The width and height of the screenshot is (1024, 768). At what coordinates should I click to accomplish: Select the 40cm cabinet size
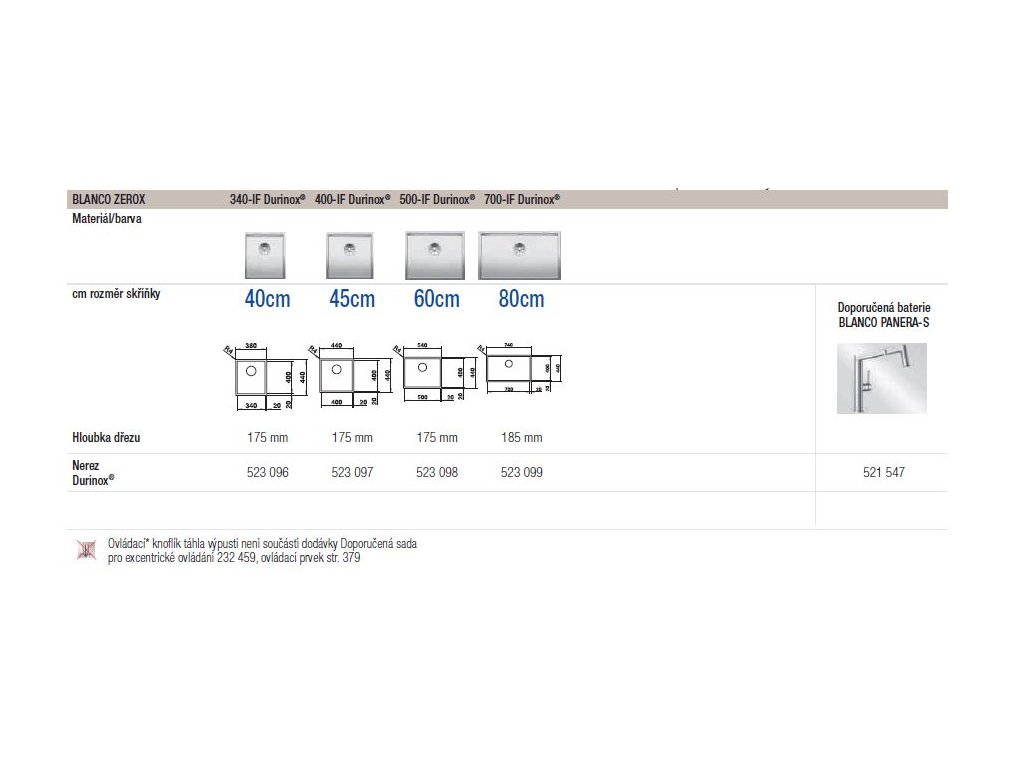coord(268,299)
